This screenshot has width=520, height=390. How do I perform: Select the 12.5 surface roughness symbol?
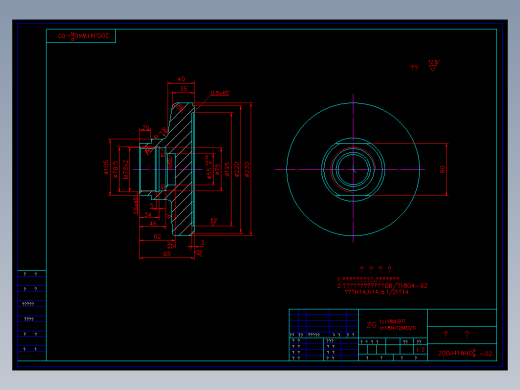(434, 65)
